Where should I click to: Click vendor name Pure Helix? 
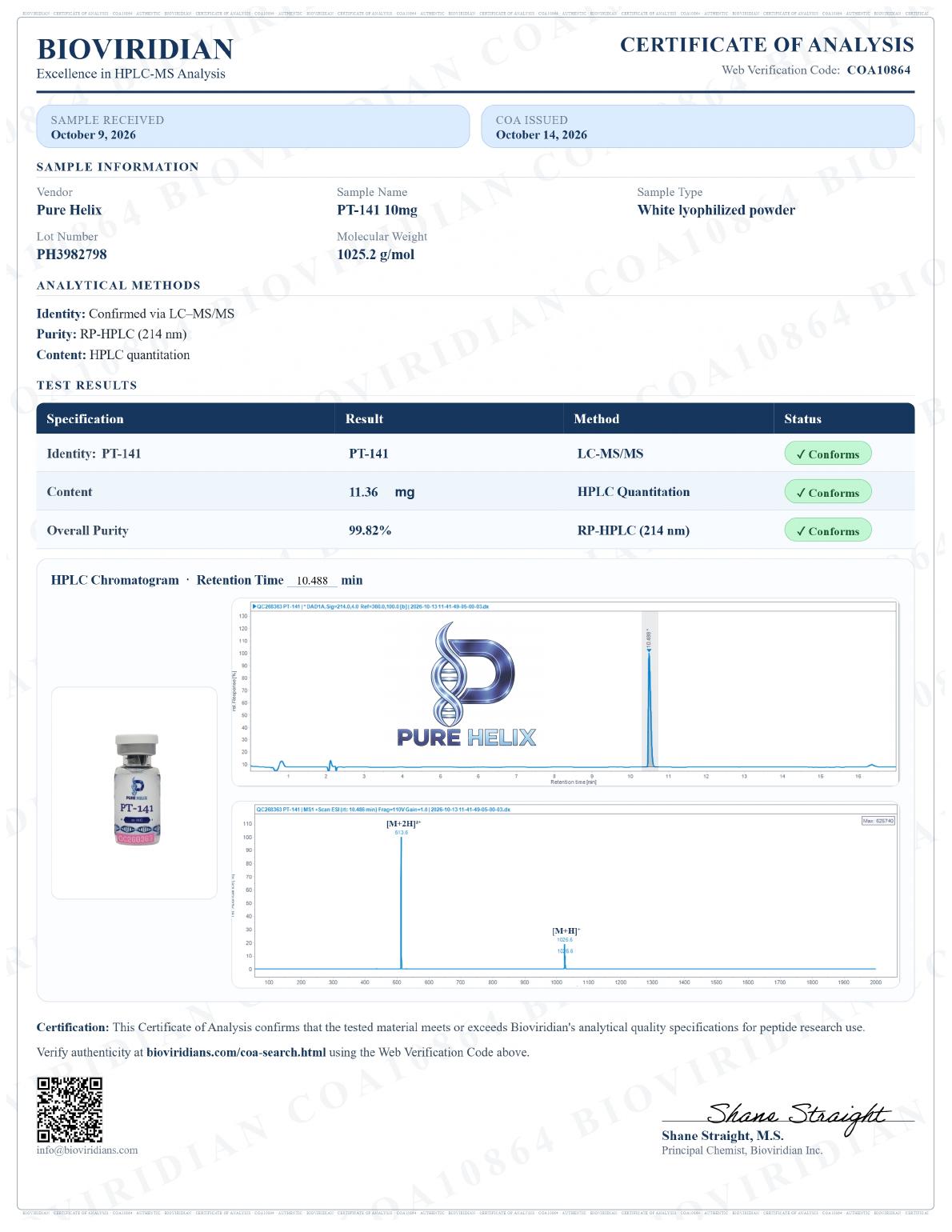70,212
